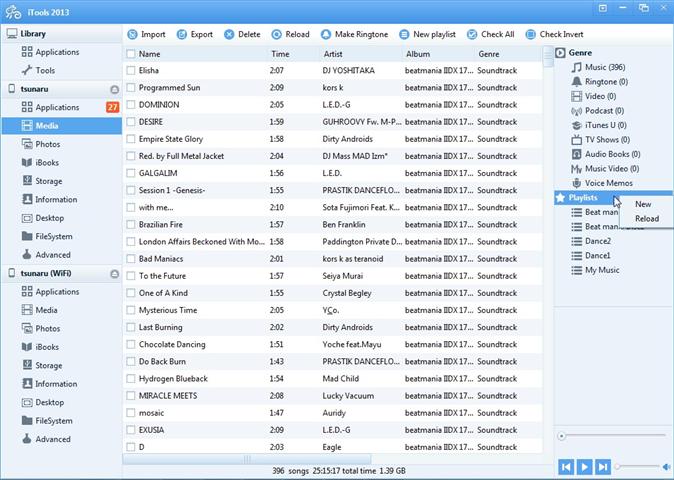Click the Import toolbar icon
674x480 pixels.
[132, 34]
